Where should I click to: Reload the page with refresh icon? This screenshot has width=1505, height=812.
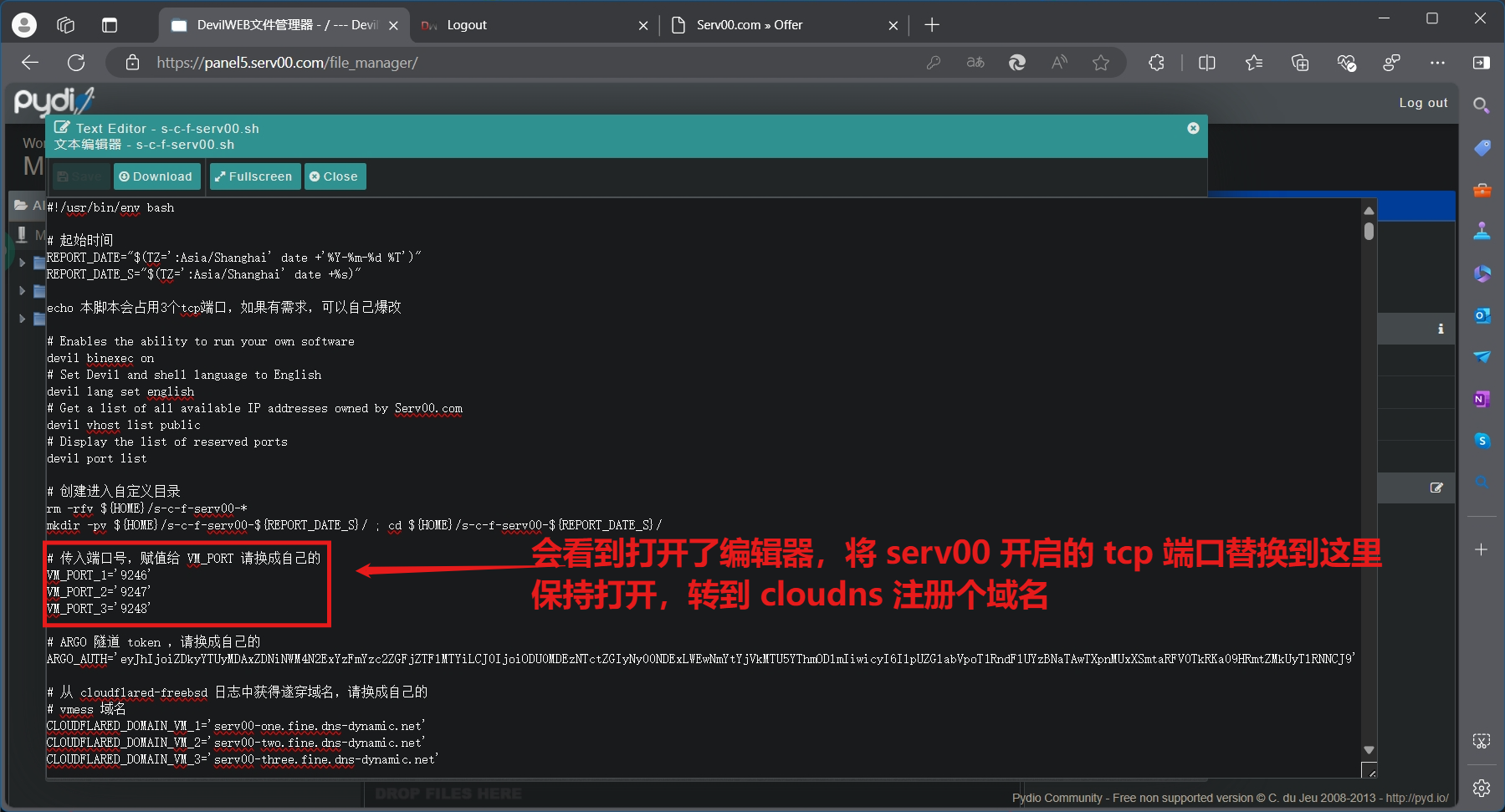click(x=76, y=63)
